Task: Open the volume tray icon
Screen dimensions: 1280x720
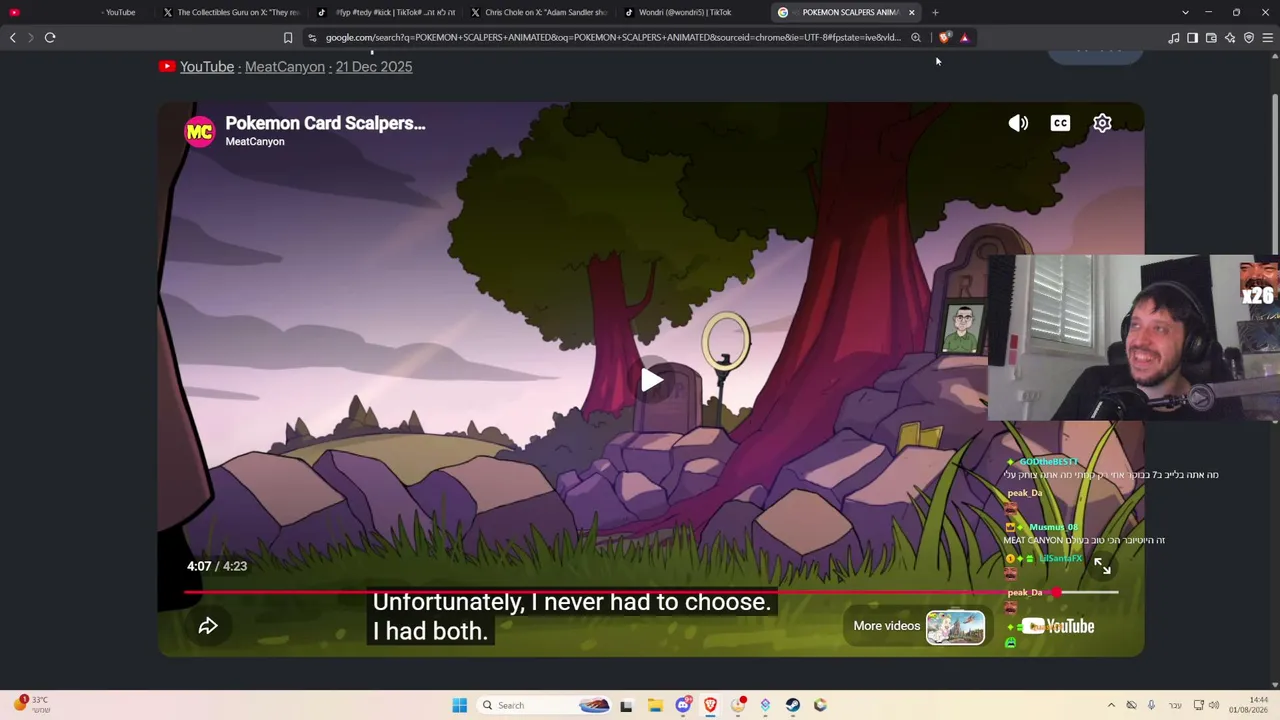Action: pos(1214,705)
